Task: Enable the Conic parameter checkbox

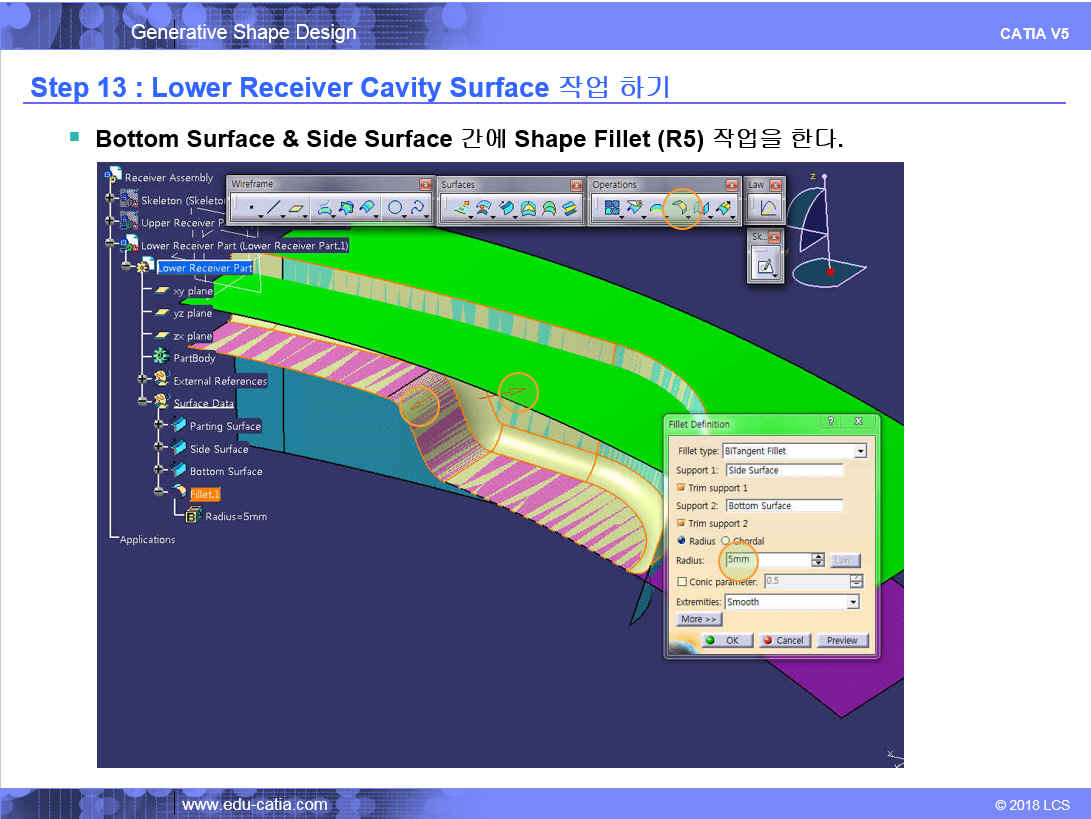Action: [682, 582]
